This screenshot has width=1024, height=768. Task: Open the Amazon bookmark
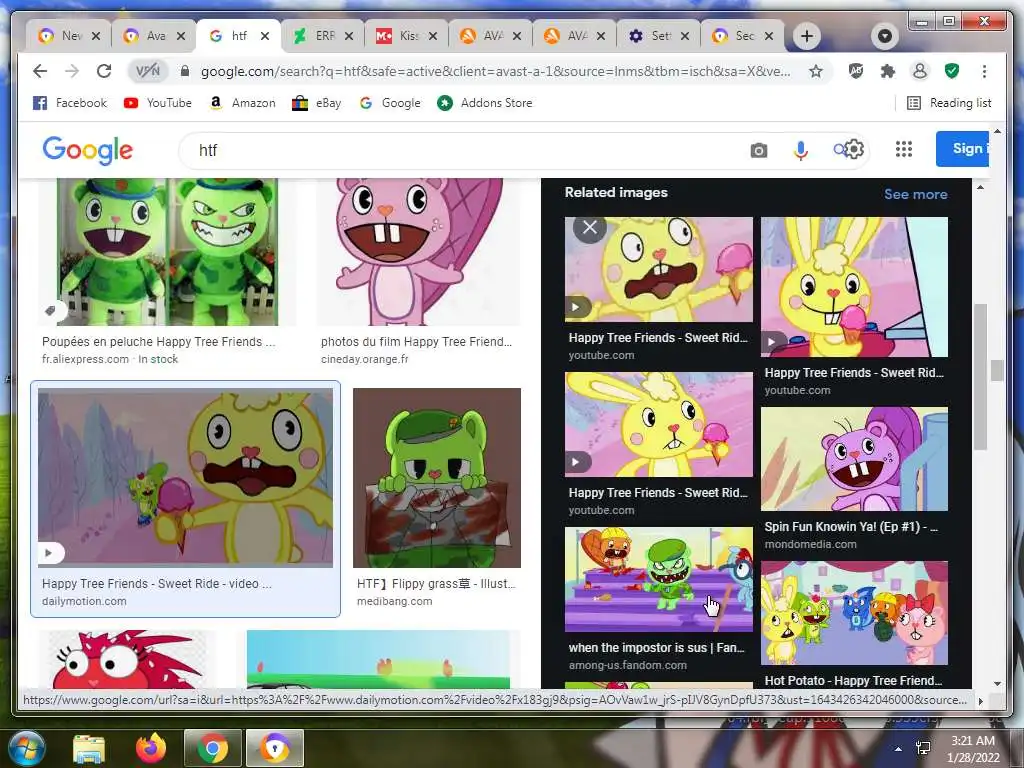click(242, 103)
